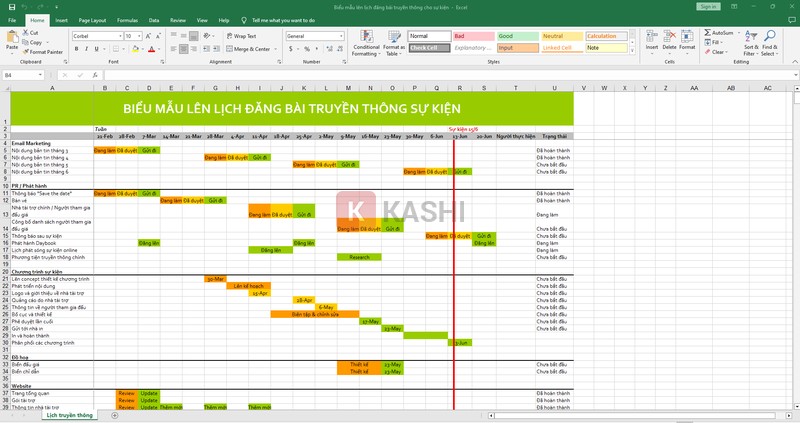
Task: Decrease the font size
Action: (x=158, y=36)
